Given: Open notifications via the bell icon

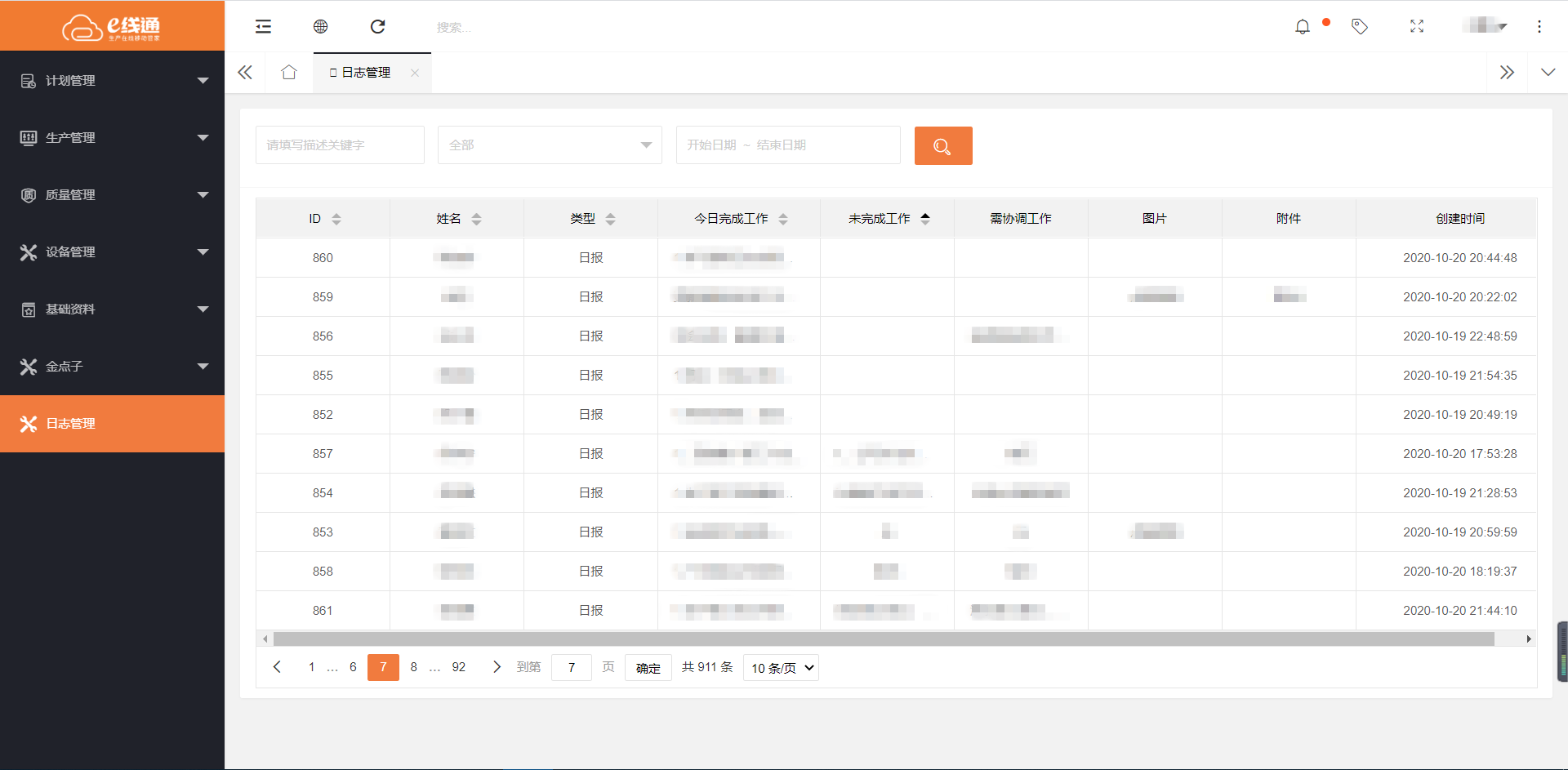Looking at the screenshot, I should point(1302,27).
